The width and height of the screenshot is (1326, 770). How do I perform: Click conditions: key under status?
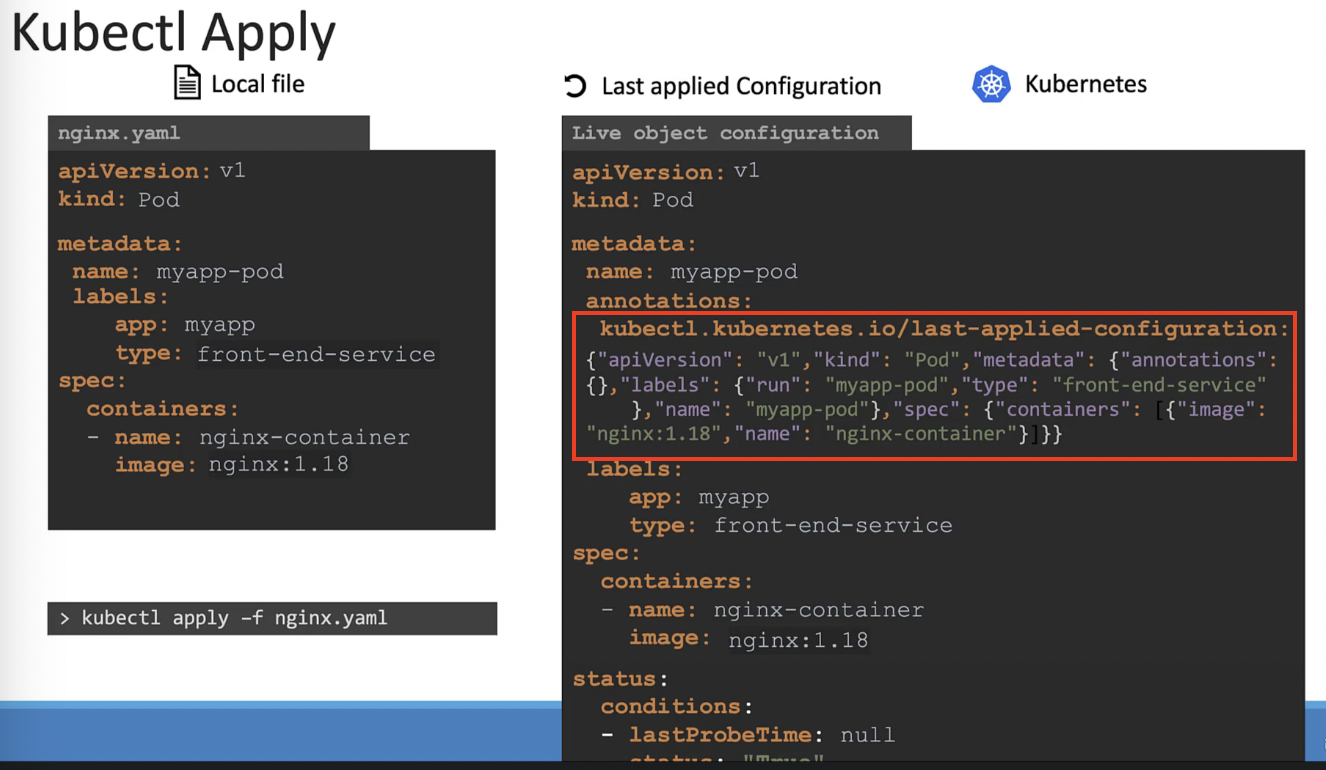pyautogui.click(x=677, y=706)
